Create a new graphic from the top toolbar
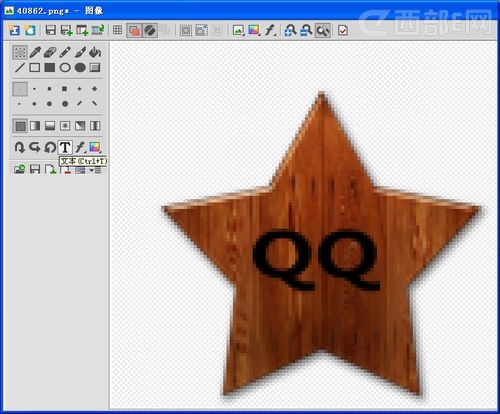This screenshot has width=500, height=414. tap(14, 30)
